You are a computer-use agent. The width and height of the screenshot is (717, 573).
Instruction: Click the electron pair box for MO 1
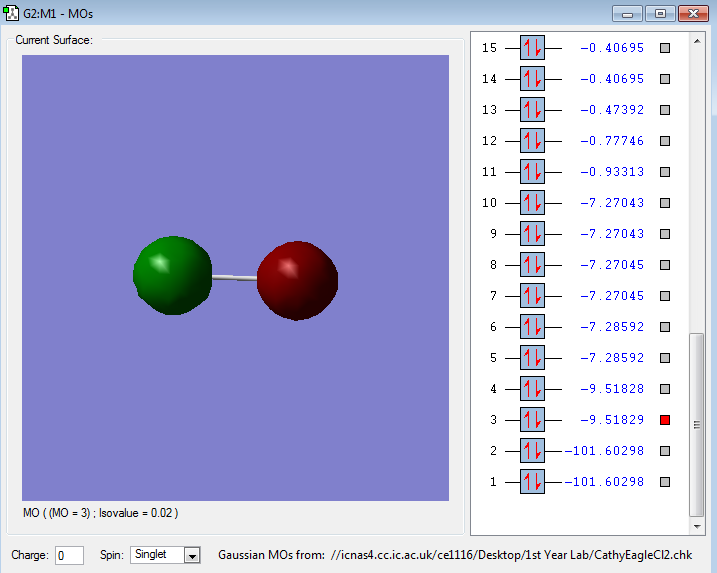(532, 482)
